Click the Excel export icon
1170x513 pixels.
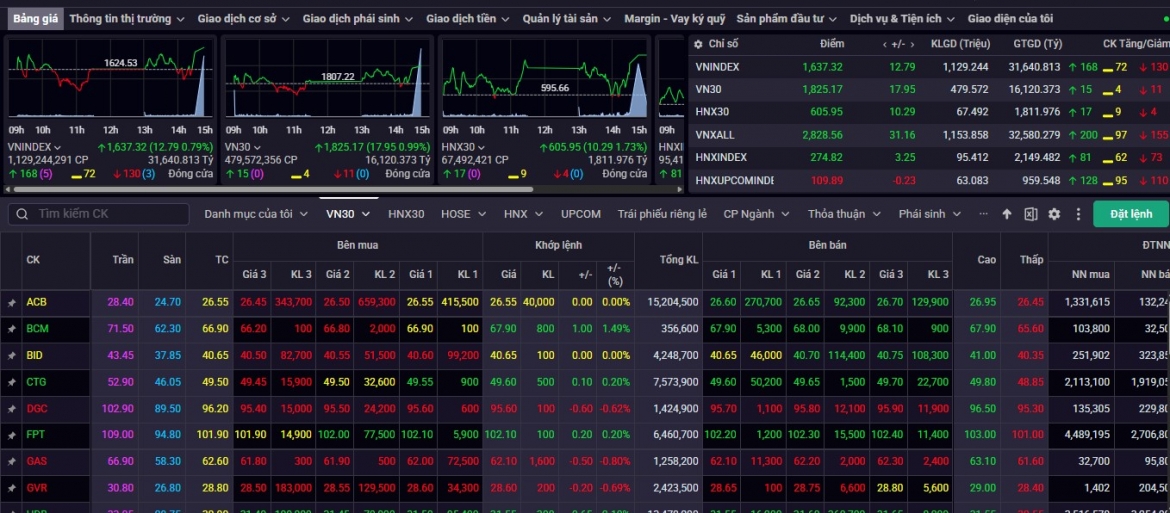(1030, 214)
